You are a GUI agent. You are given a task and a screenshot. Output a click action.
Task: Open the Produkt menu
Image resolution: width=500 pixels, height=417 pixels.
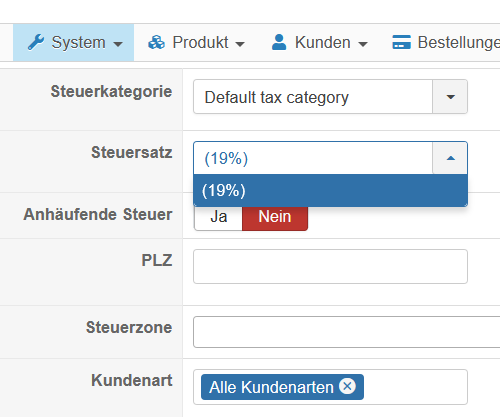point(197,42)
